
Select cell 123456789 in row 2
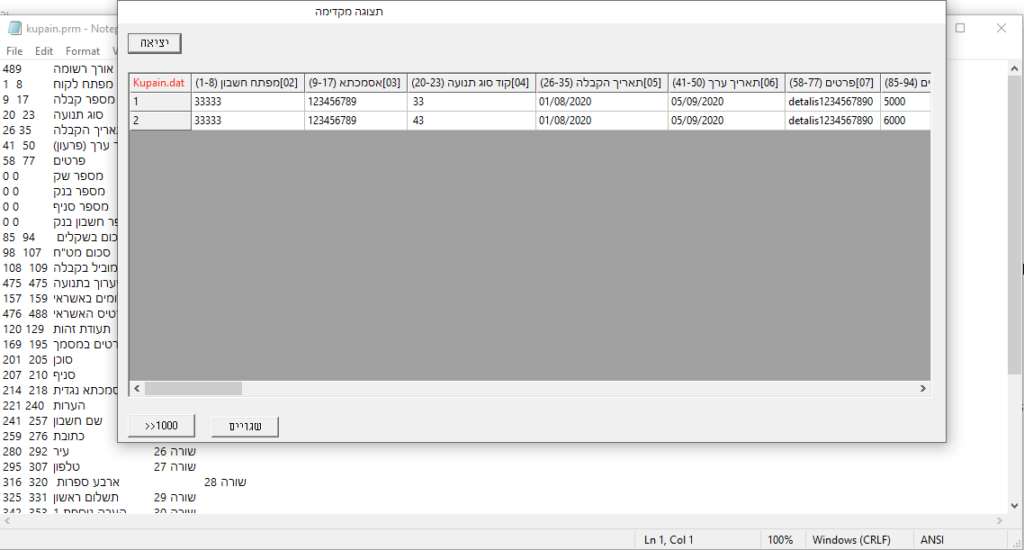355,121
